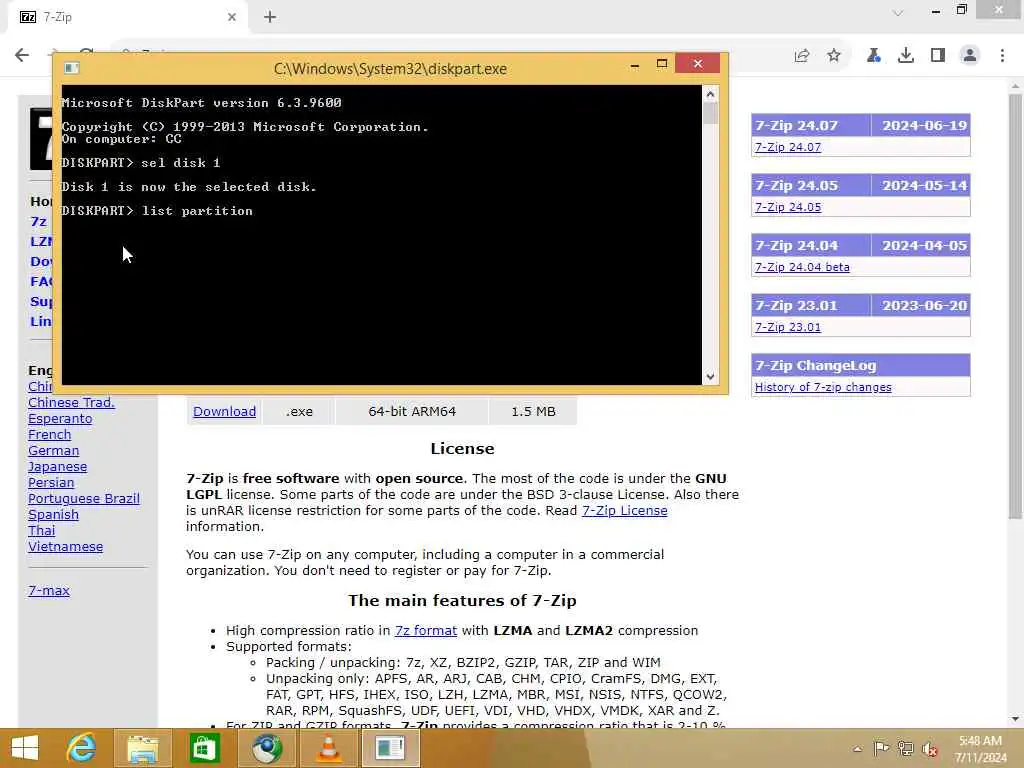Switch language to Thai
Viewport: 1024px width, 768px height.
pyautogui.click(x=41, y=530)
